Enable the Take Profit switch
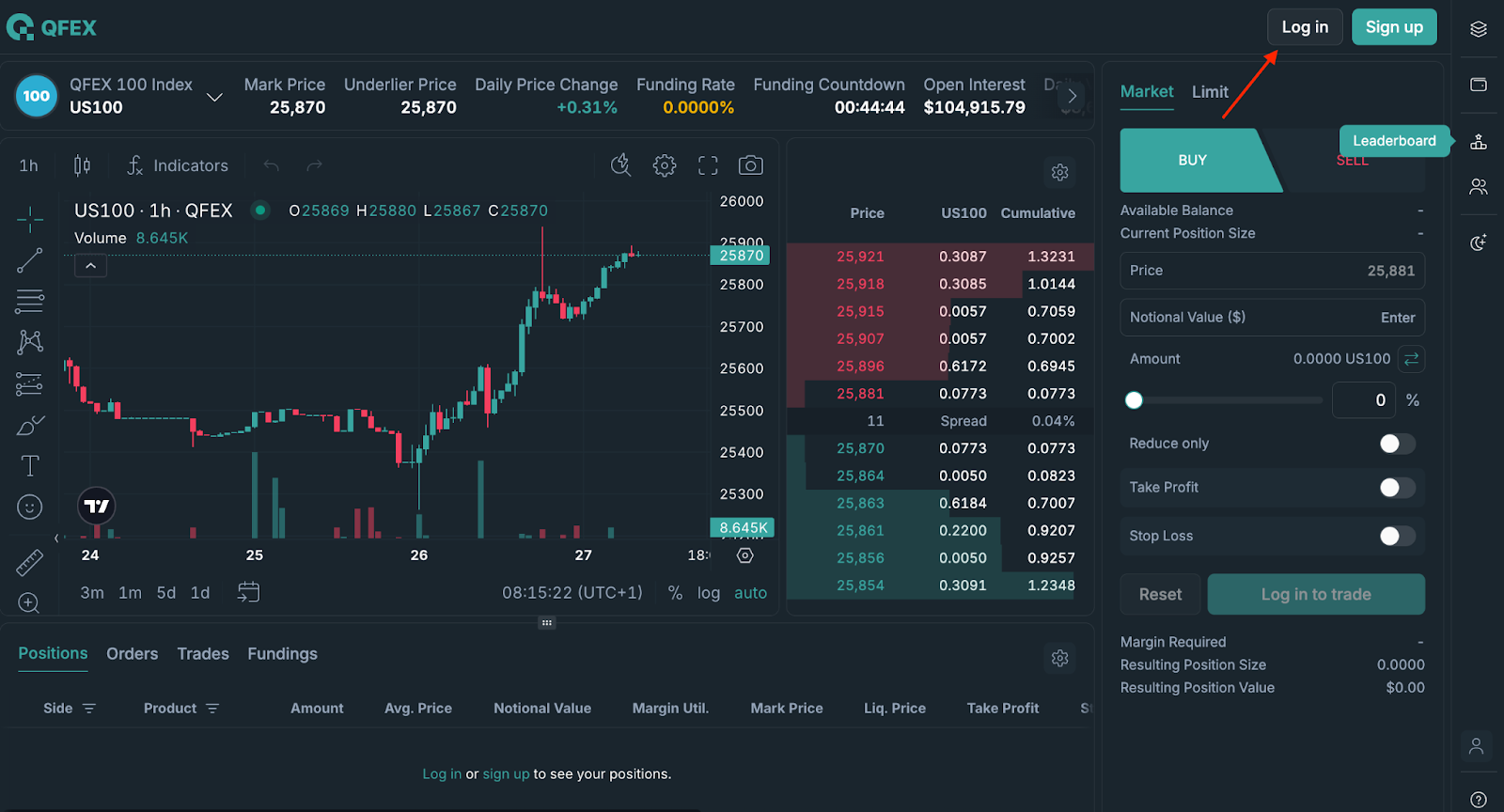The width and height of the screenshot is (1504, 812). [x=1397, y=488]
